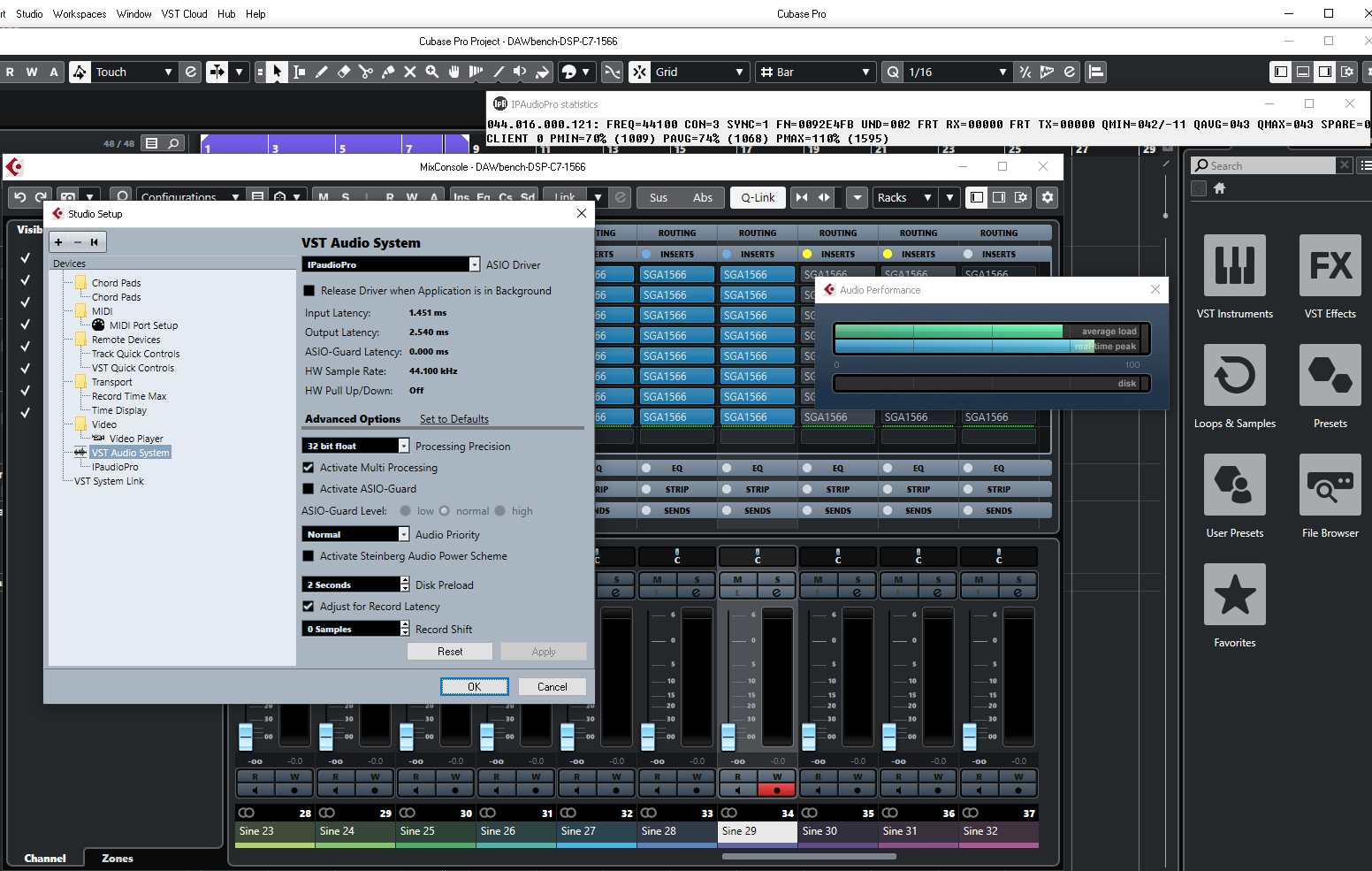Image resolution: width=1372 pixels, height=871 pixels.
Task: Adjust the Sine 28 channel fader
Action: [648, 736]
